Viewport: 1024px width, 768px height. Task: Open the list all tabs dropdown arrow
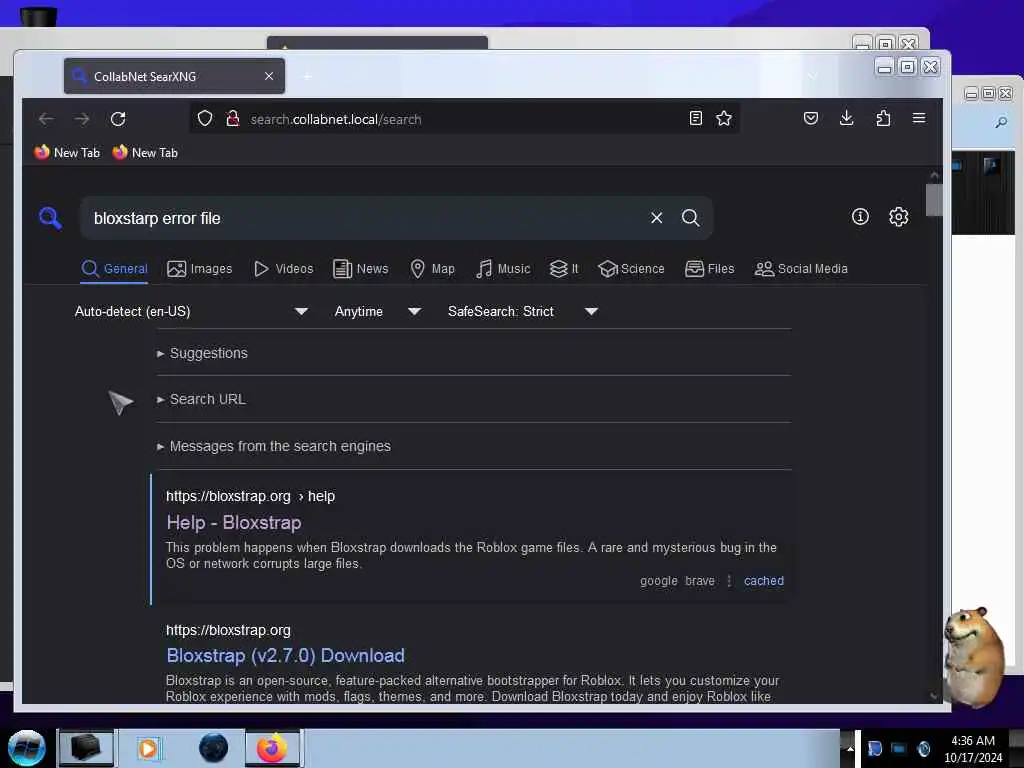[x=812, y=76]
